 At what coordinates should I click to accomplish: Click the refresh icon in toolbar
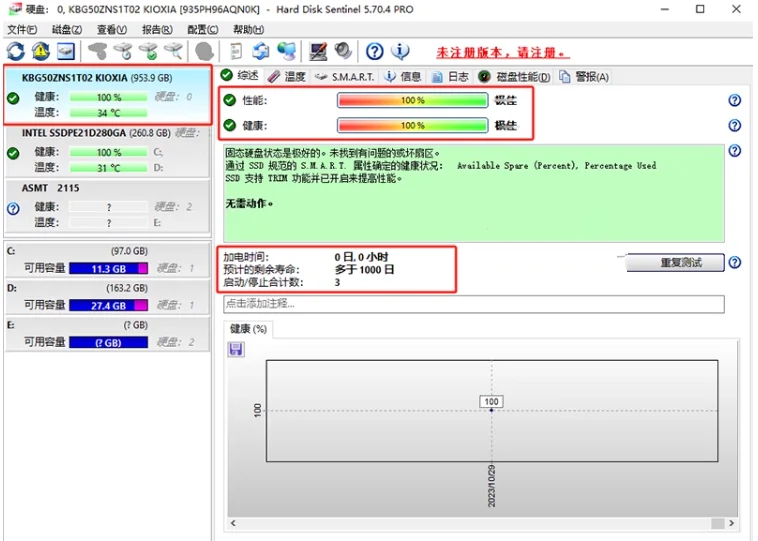pyautogui.click(x=15, y=51)
